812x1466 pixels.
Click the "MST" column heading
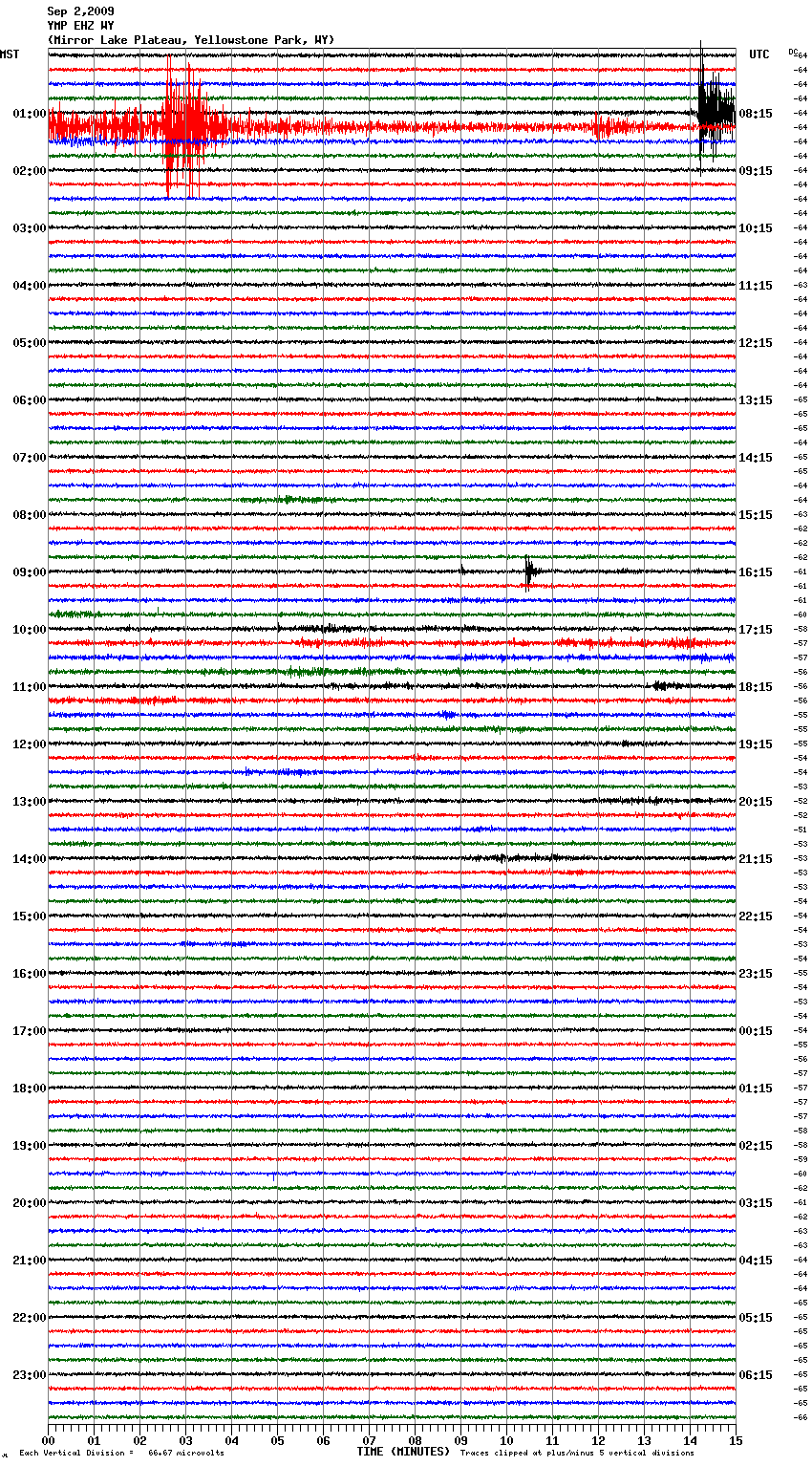click(10, 54)
